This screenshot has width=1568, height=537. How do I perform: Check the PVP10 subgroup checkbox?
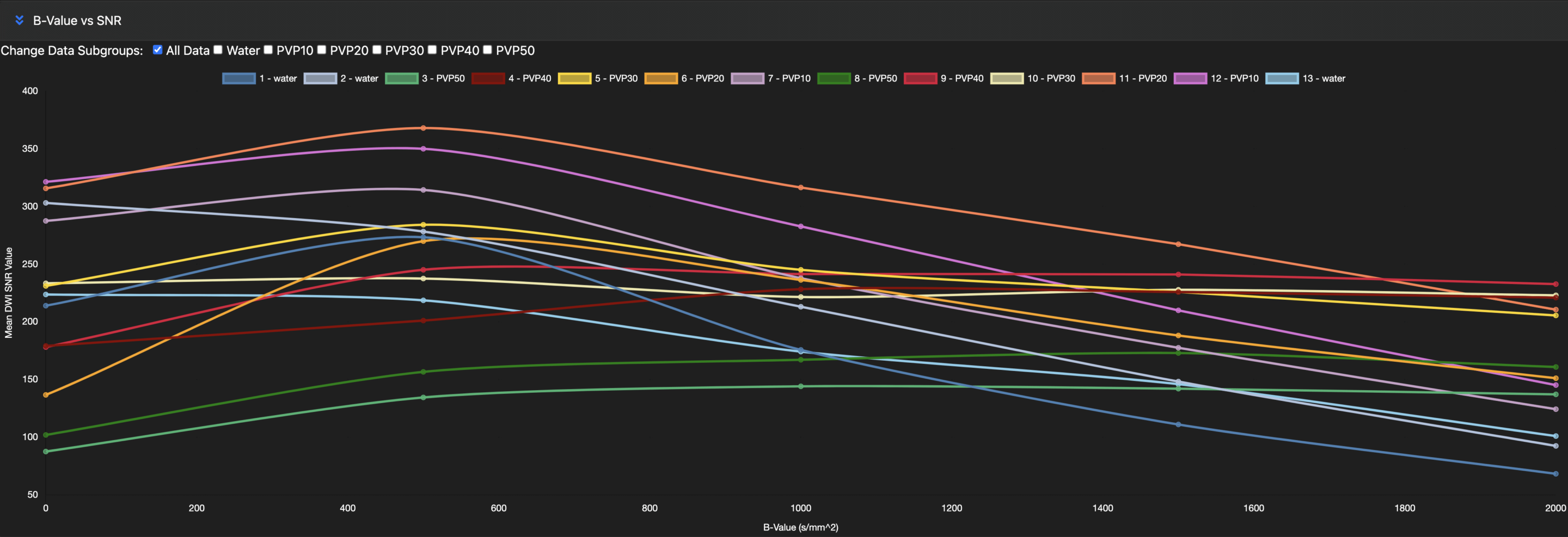pos(268,50)
